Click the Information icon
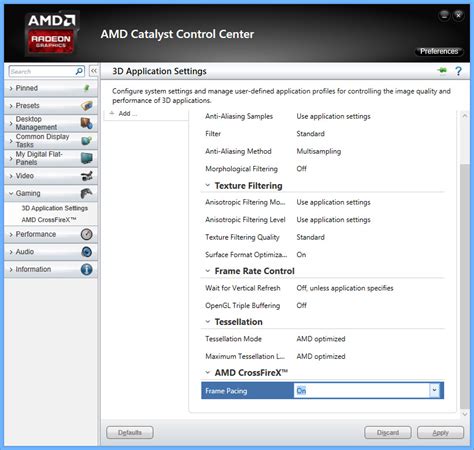The height and width of the screenshot is (450, 474). (x=87, y=269)
